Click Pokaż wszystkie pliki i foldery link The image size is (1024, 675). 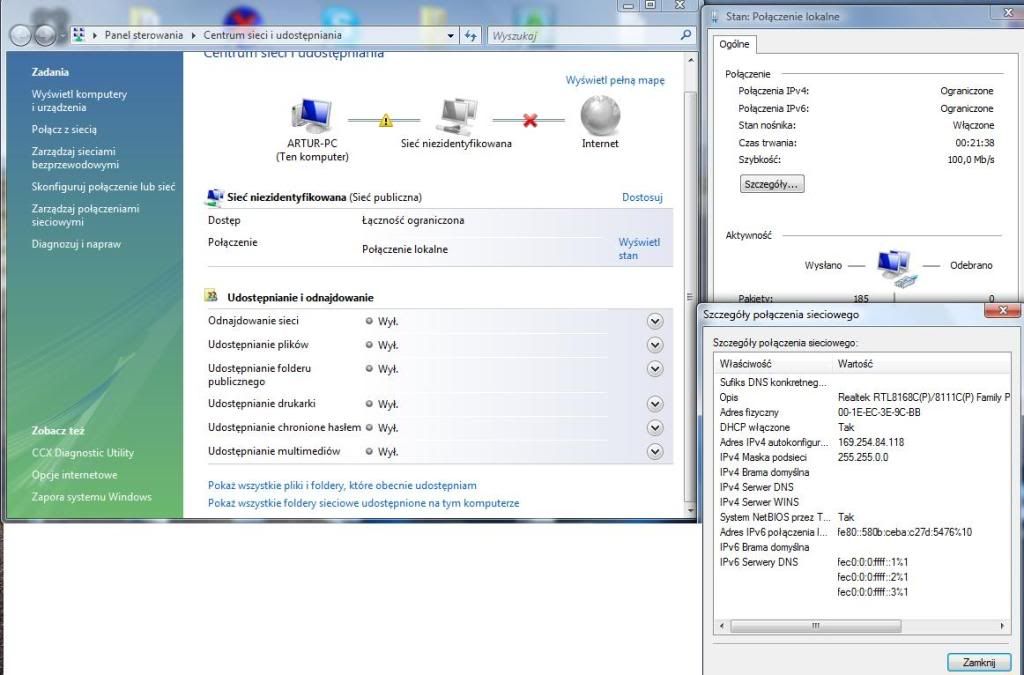(342, 486)
